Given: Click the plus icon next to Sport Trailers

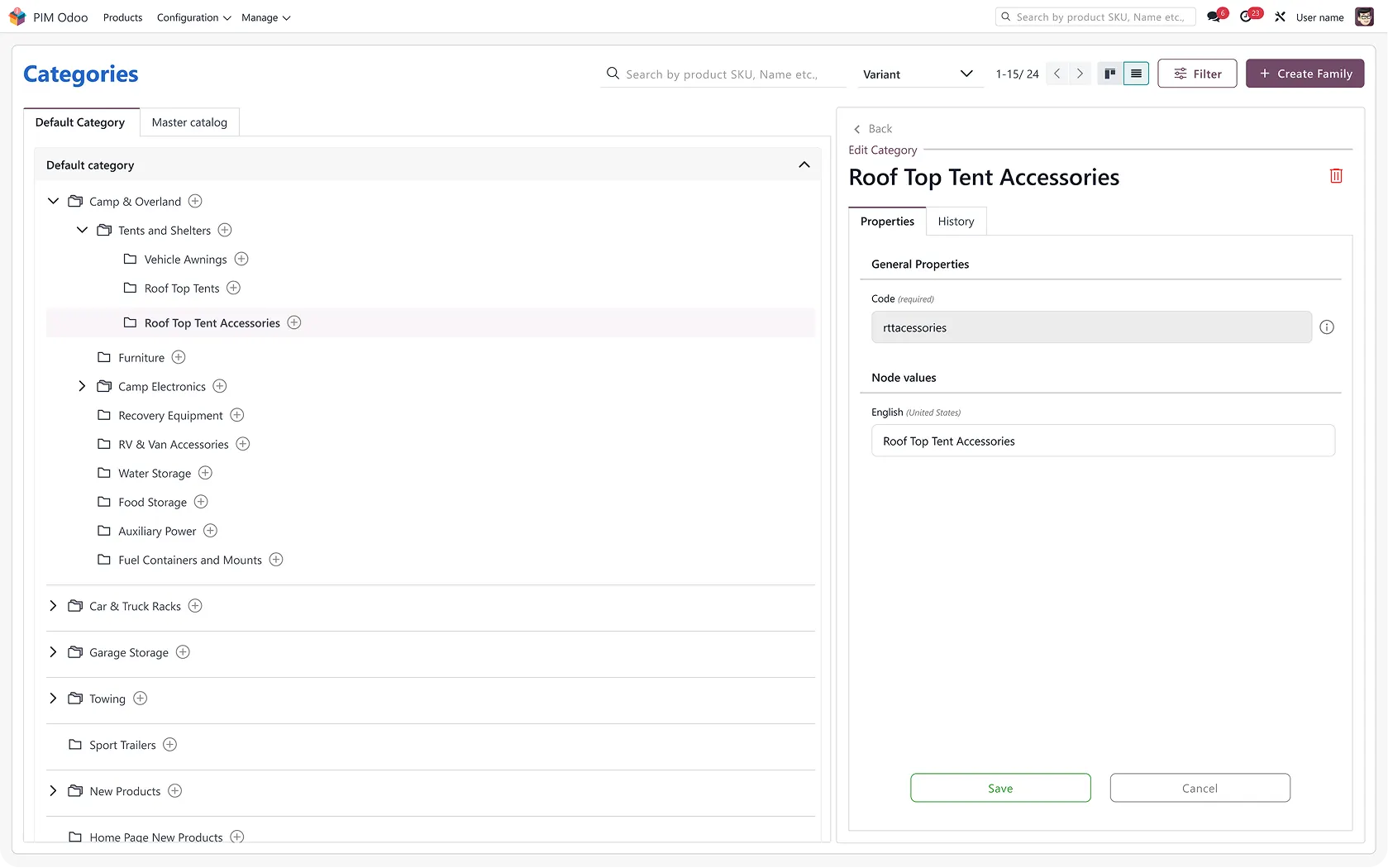Looking at the screenshot, I should click(x=170, y=745).
